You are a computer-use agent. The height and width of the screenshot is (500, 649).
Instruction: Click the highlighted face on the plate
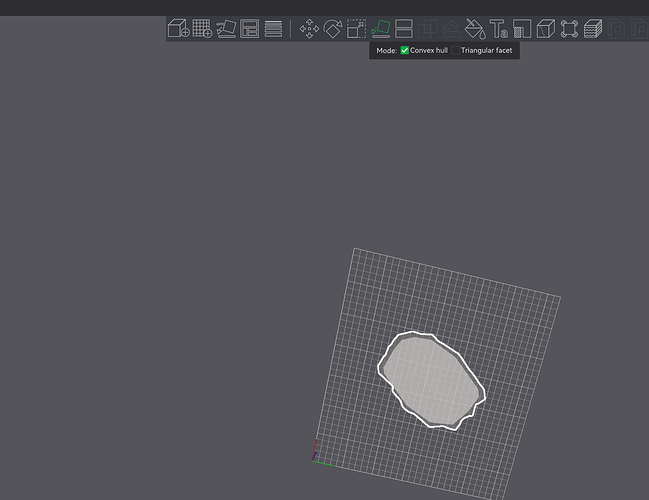click(x=431, y=381)
